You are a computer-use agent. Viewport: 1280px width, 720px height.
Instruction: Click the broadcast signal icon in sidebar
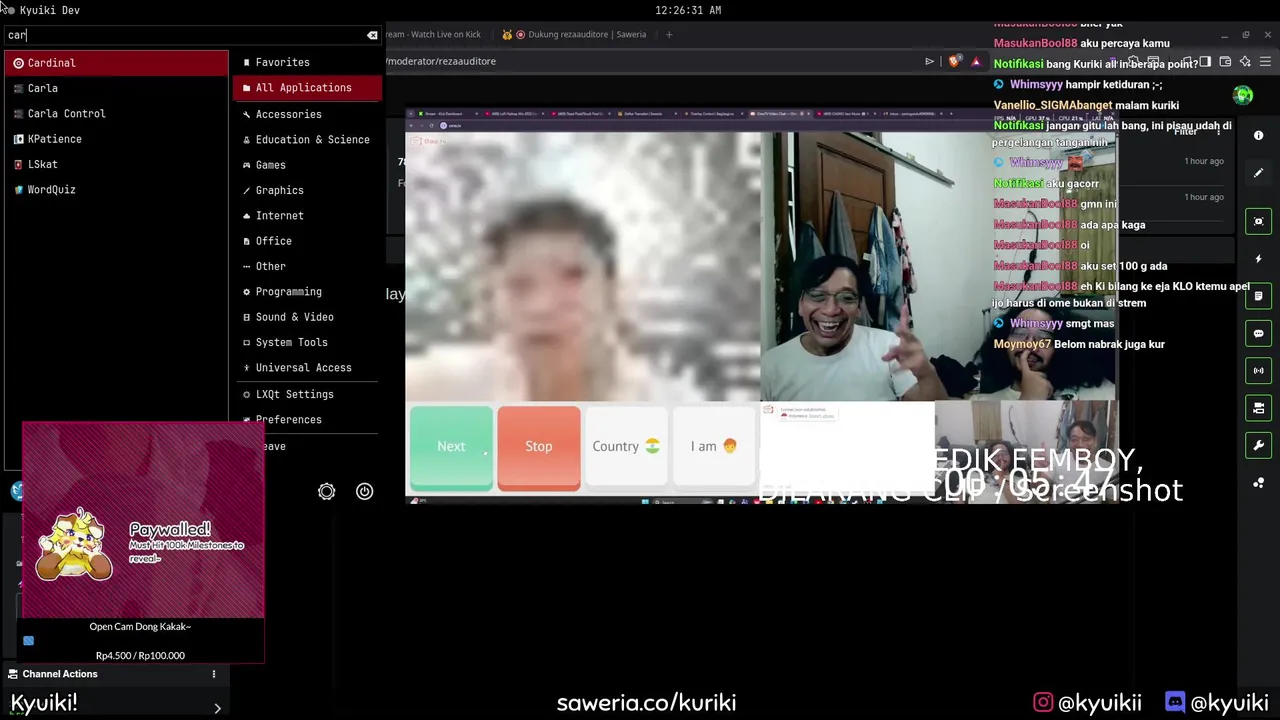pyautogui.click(x=1258, y=370)
